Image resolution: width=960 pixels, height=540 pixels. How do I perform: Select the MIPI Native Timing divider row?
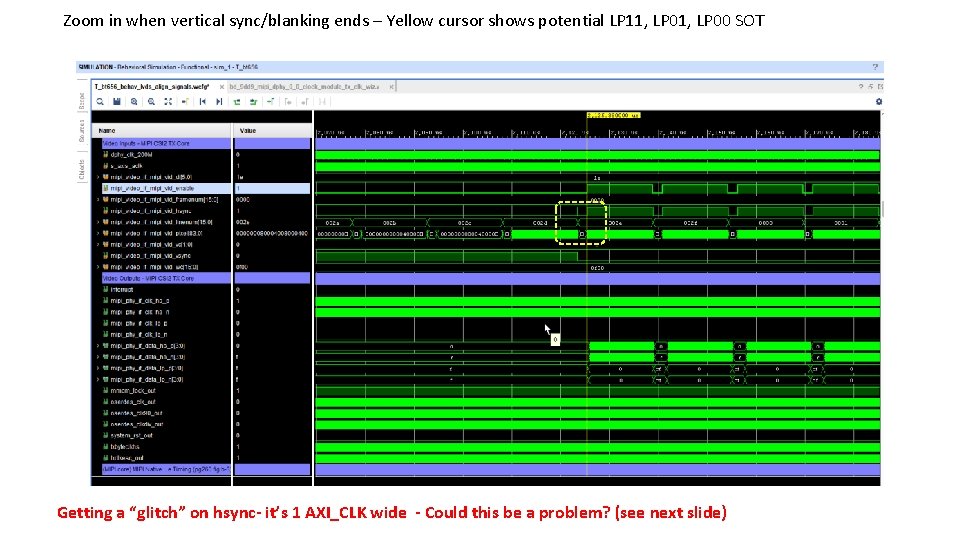tap(167, 469)
